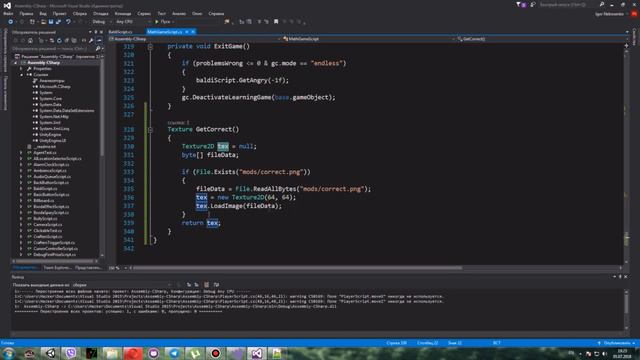Open the Сервис menu
This screenshot has width=640, height=360.
[144, 13]
